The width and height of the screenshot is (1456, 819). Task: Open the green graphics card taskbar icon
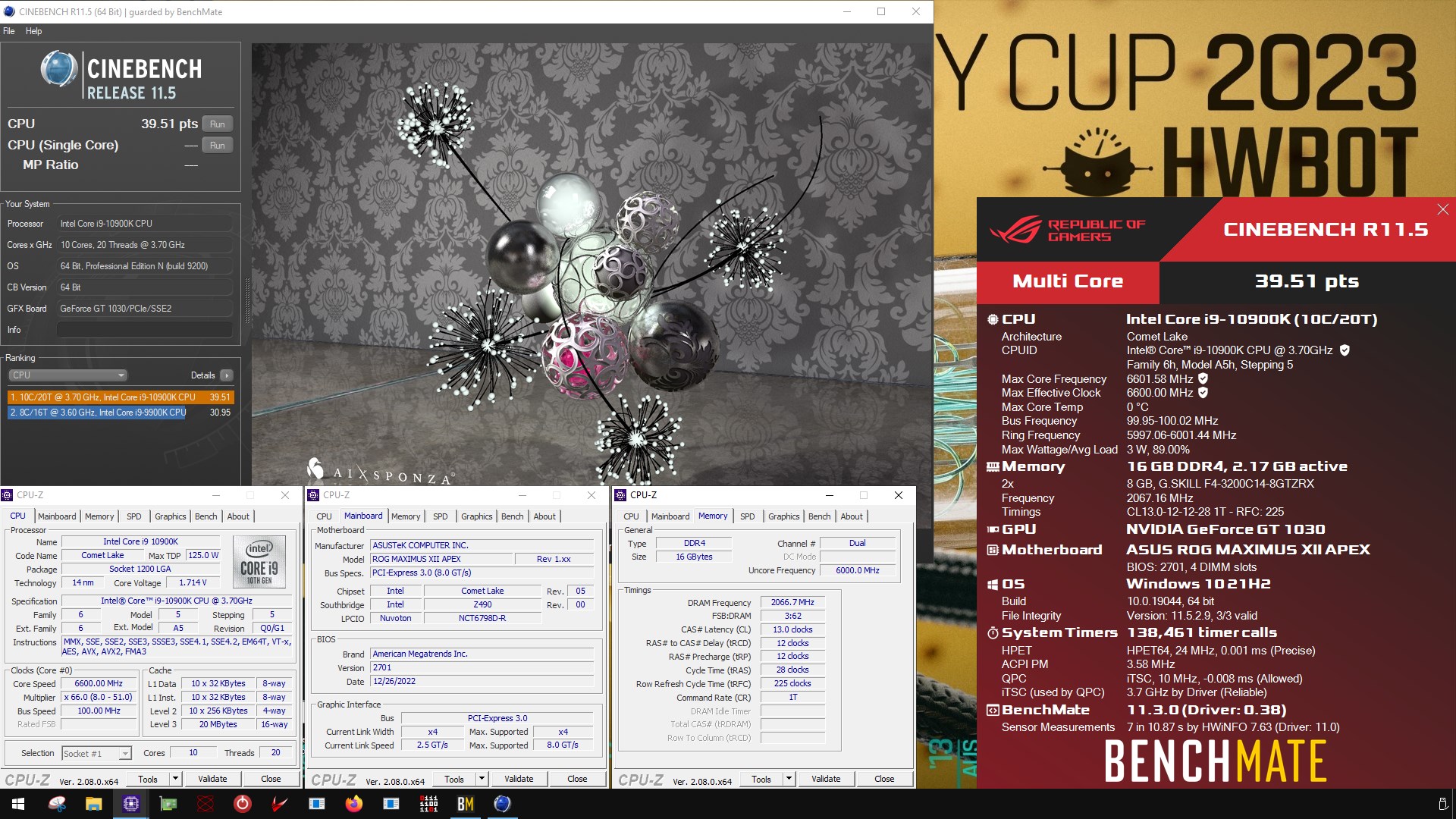coord(168,804)
